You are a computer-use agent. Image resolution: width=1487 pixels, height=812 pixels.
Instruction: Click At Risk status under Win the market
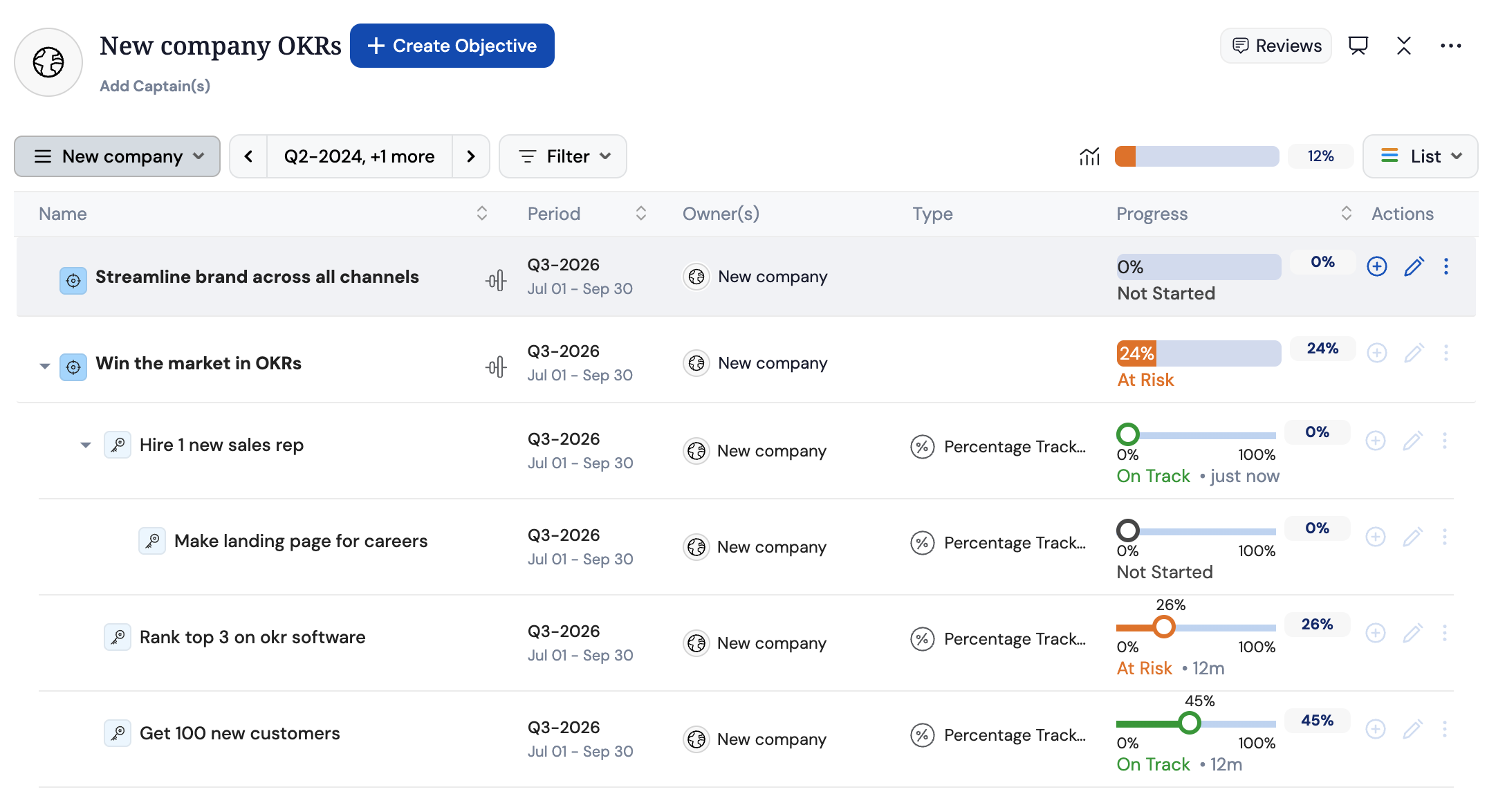coord(1145,380)
